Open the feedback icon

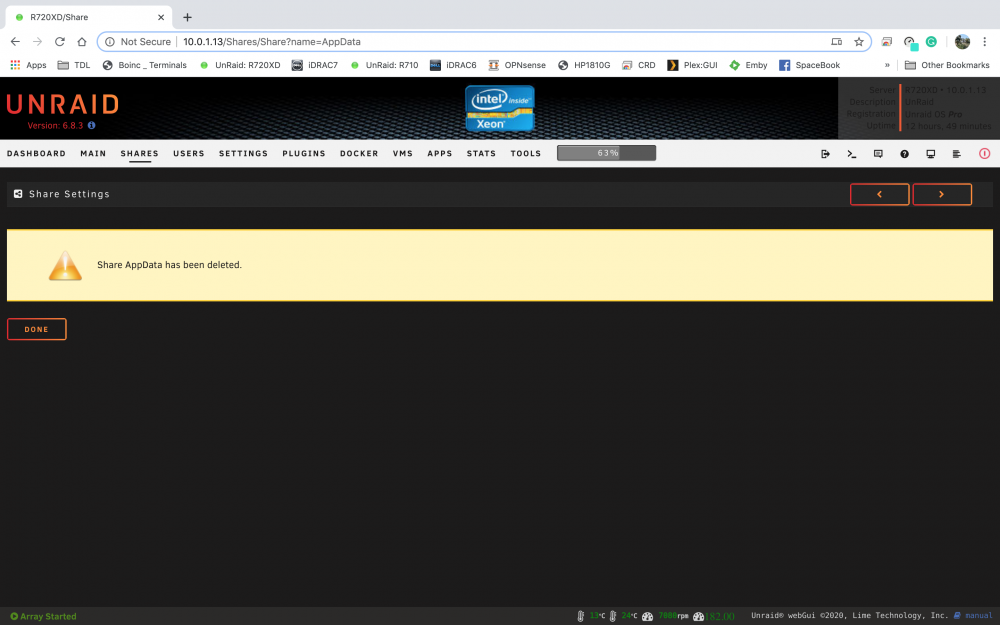(x=878, y=154)
